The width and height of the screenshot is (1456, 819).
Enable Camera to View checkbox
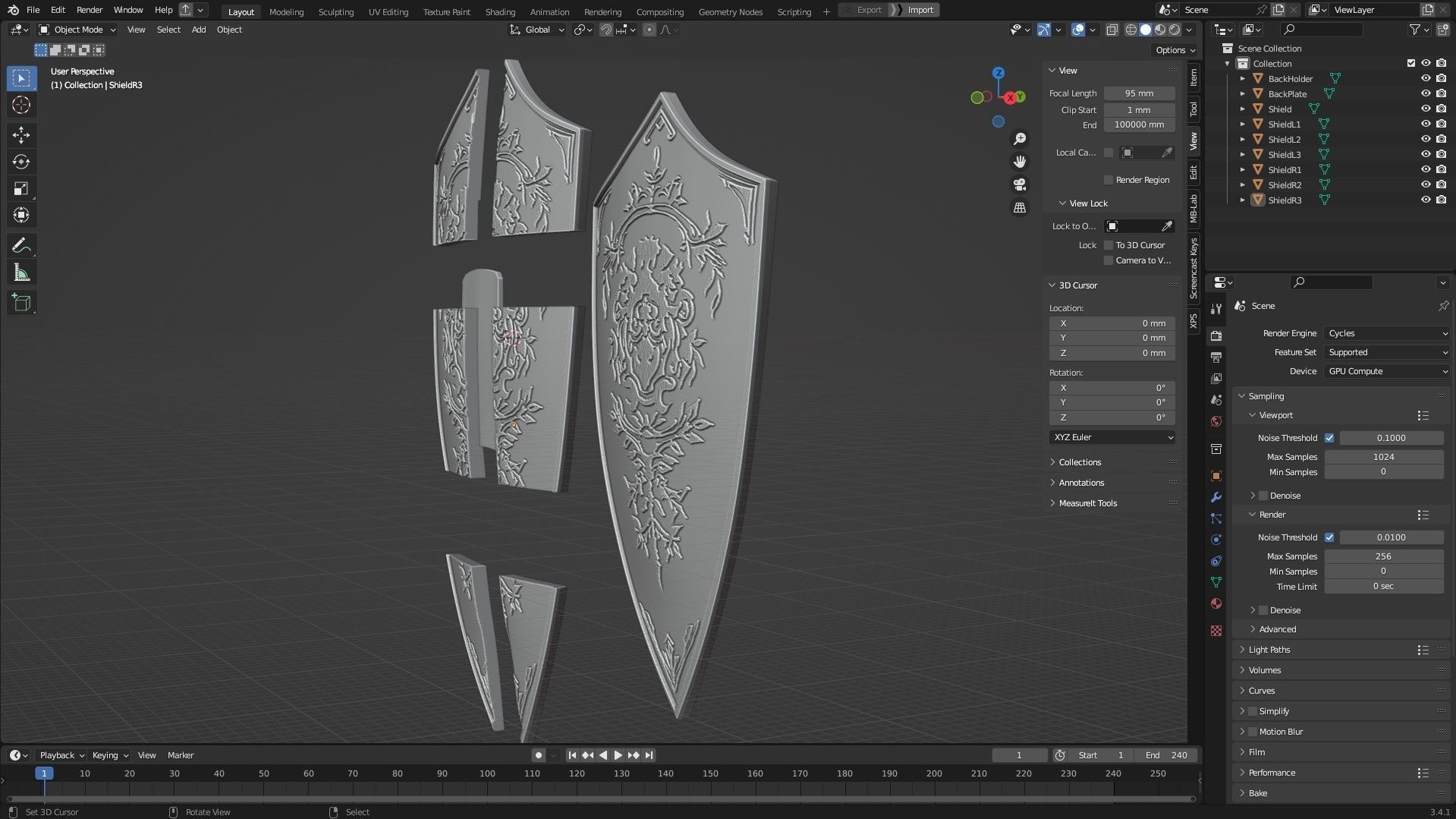point(1109,260)
